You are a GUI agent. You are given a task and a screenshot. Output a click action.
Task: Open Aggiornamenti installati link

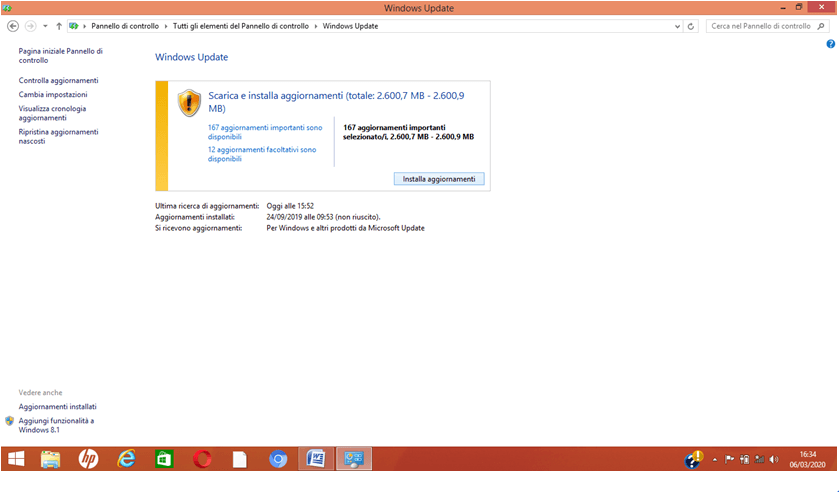click(x=57, y=406)
